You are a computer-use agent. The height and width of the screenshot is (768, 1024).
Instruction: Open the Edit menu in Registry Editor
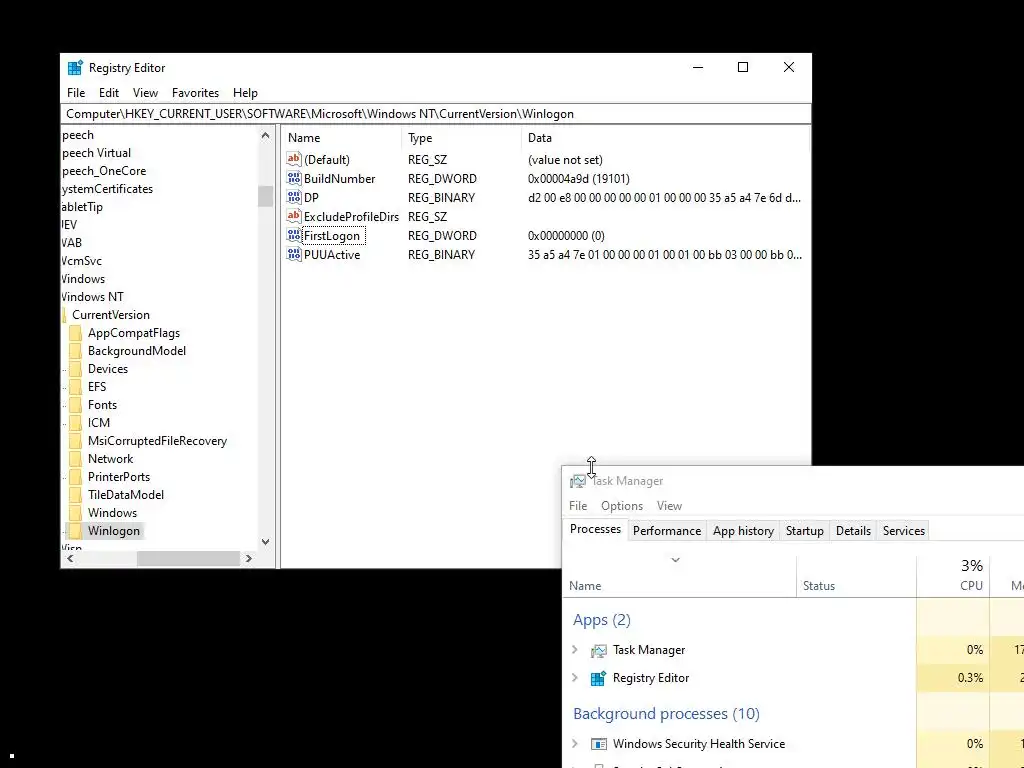109,93
